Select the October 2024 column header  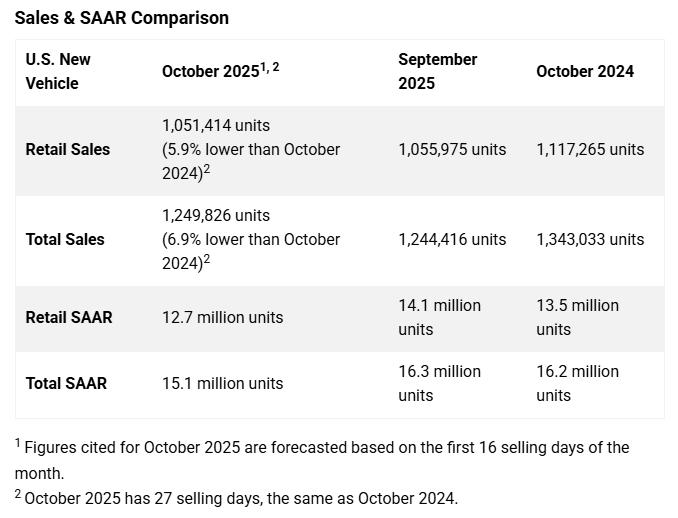[x=585, y=71]
